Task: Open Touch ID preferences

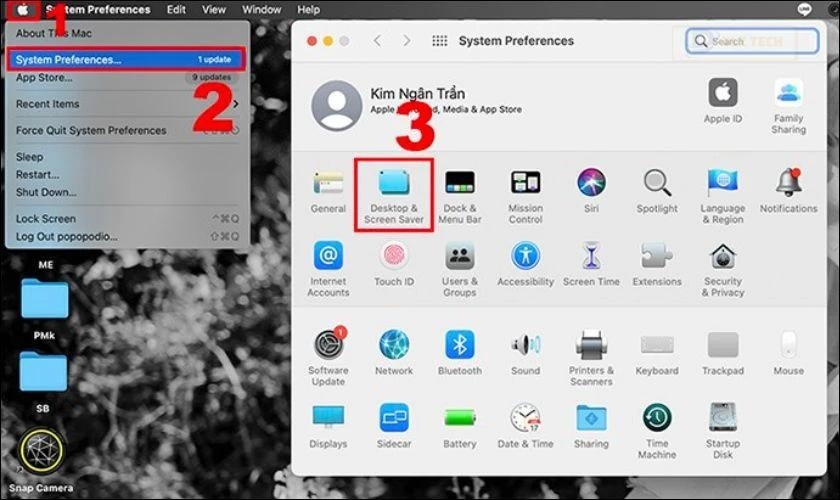Action: point(394,265)
